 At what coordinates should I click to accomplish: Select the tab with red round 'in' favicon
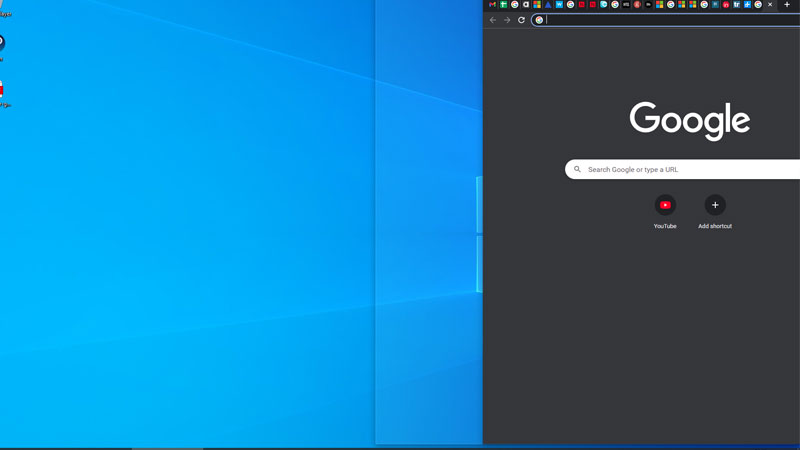(726, 5)
